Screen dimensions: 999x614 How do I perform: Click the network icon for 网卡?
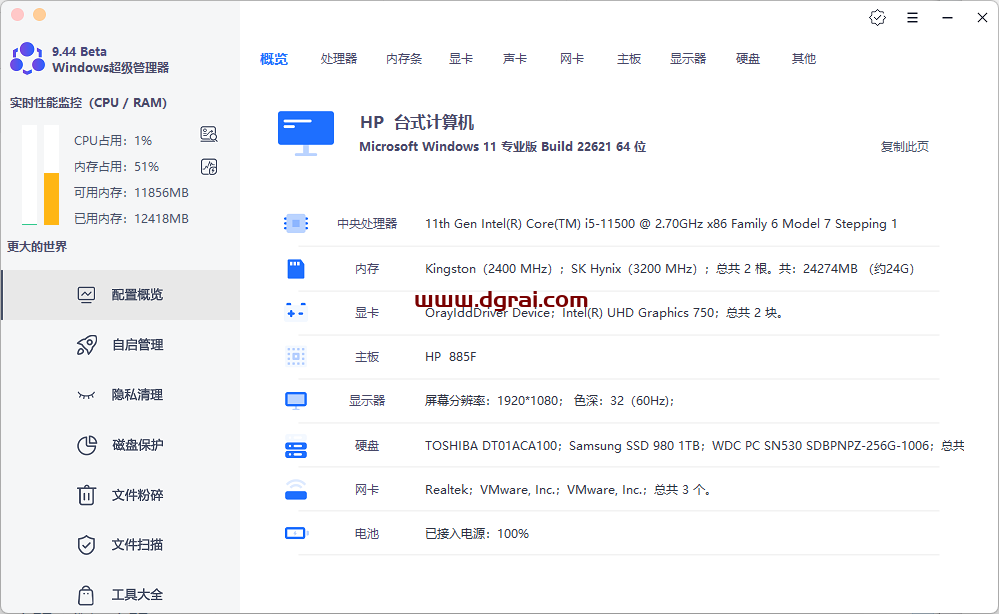296,489
